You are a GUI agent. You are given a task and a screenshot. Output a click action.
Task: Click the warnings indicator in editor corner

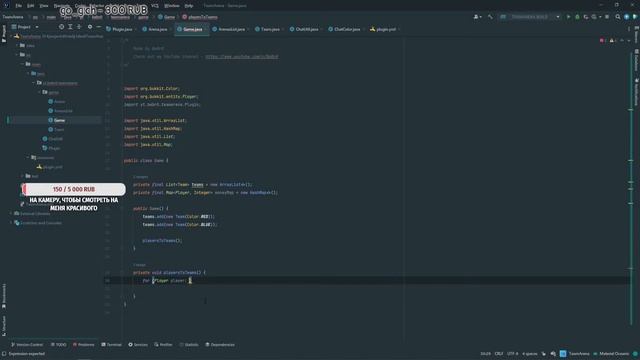pos(613,41)
